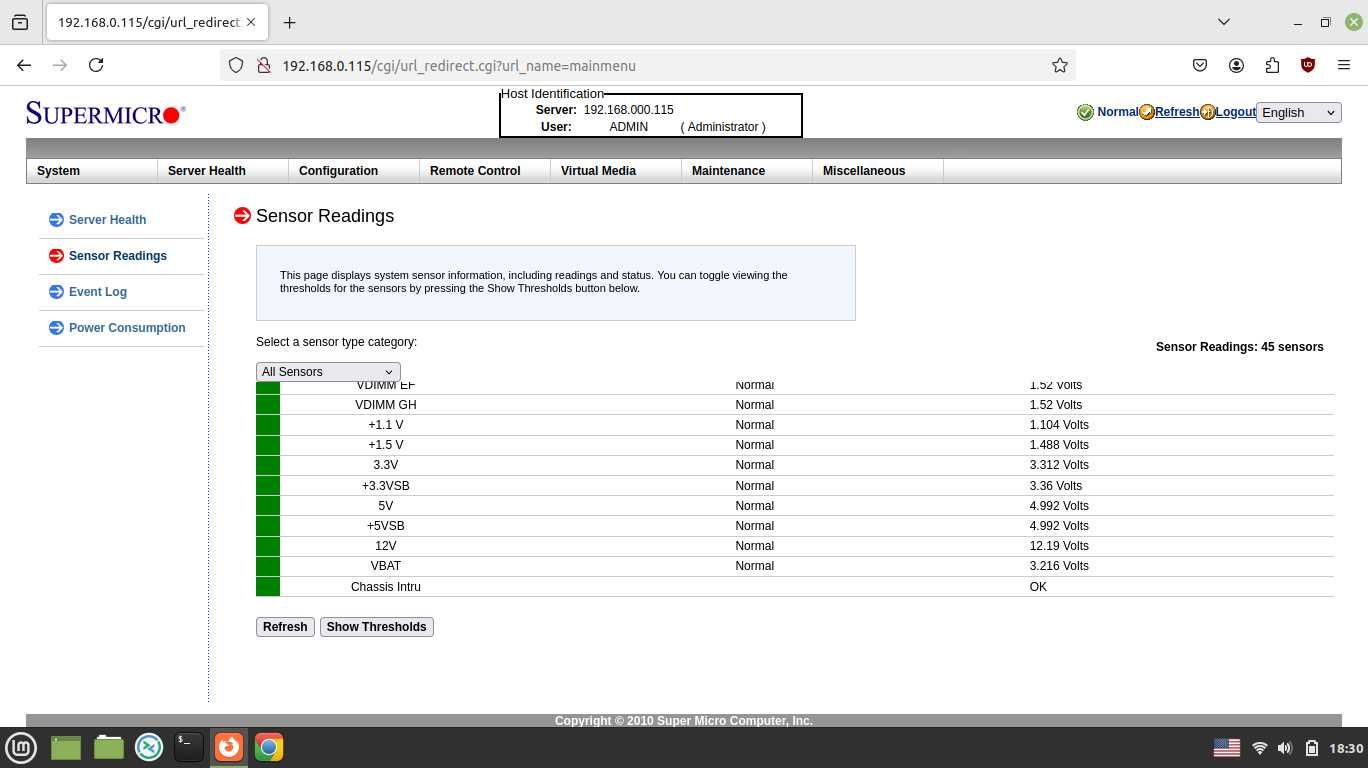Open the All Sensors category dropdown

point(328,372)
